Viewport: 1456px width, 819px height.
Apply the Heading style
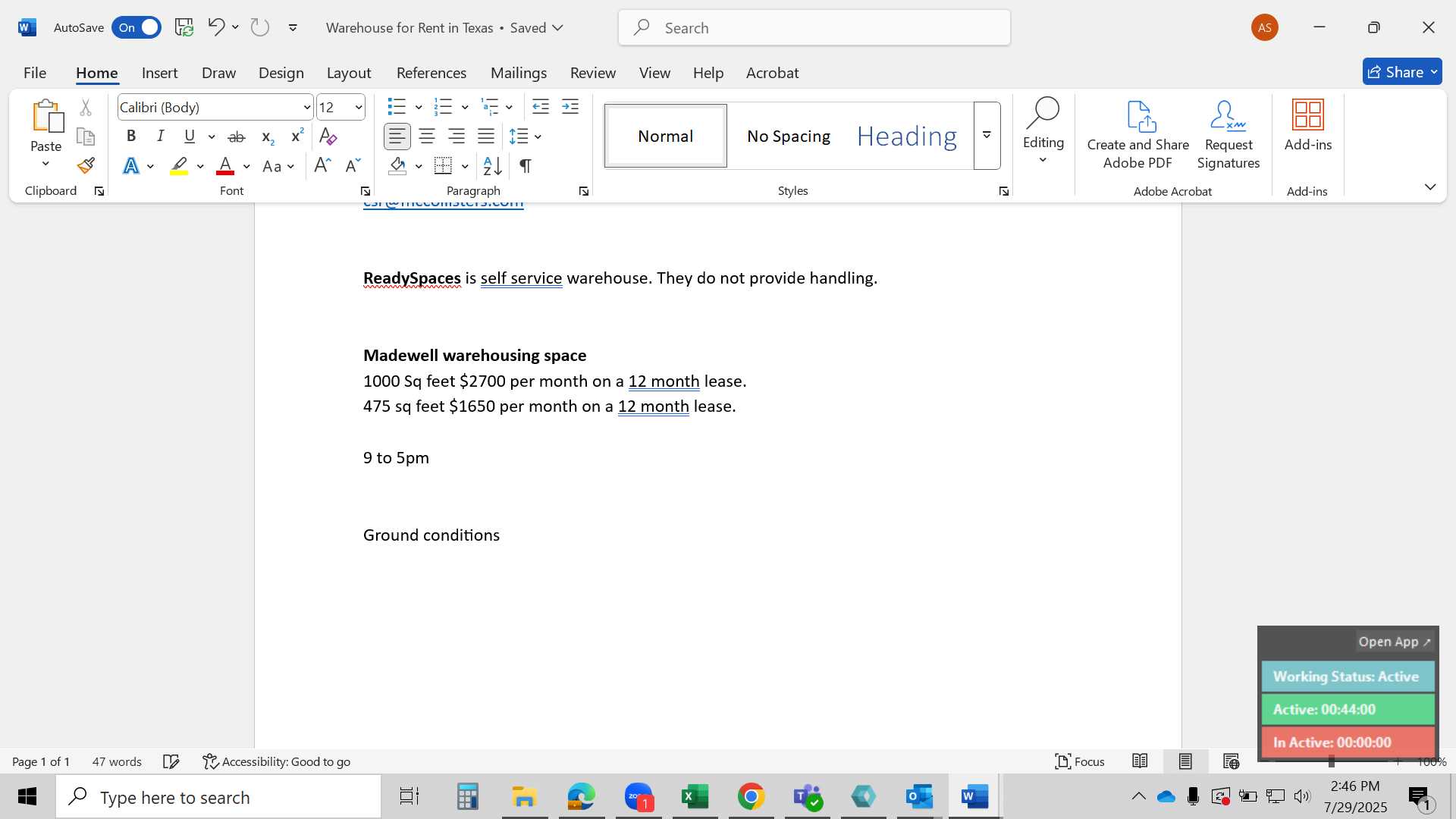pos(907,136)
